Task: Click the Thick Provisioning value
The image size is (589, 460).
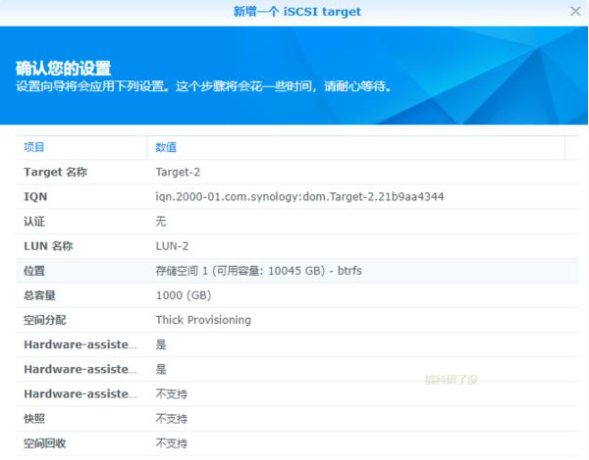Action: 203,320
